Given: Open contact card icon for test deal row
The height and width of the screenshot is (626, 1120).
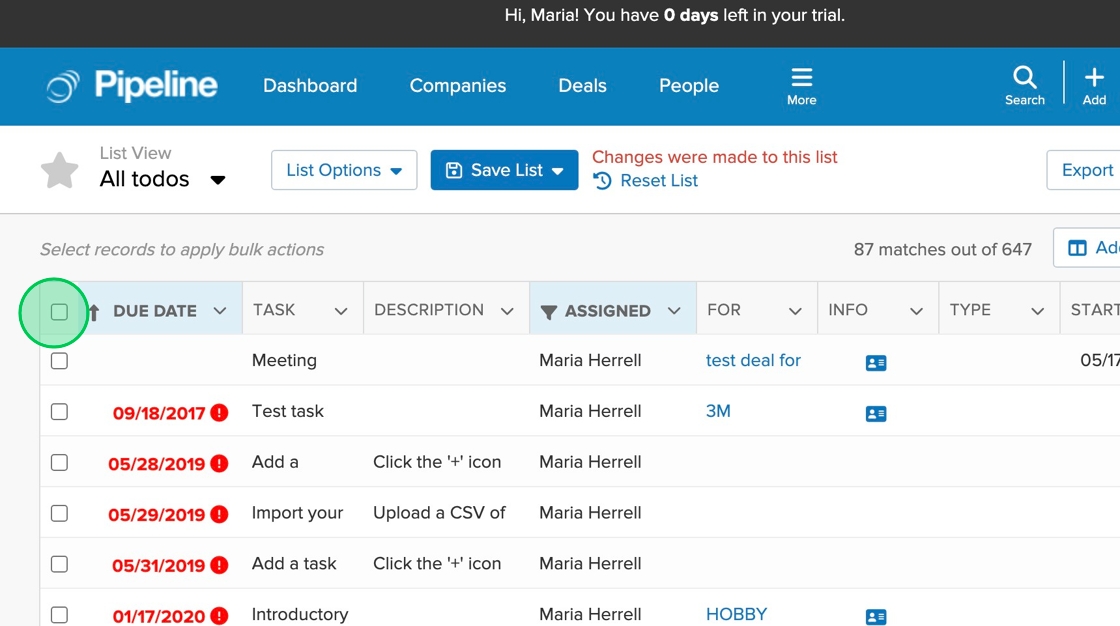Looking at the screenshot, I should [x=876, y=362].
